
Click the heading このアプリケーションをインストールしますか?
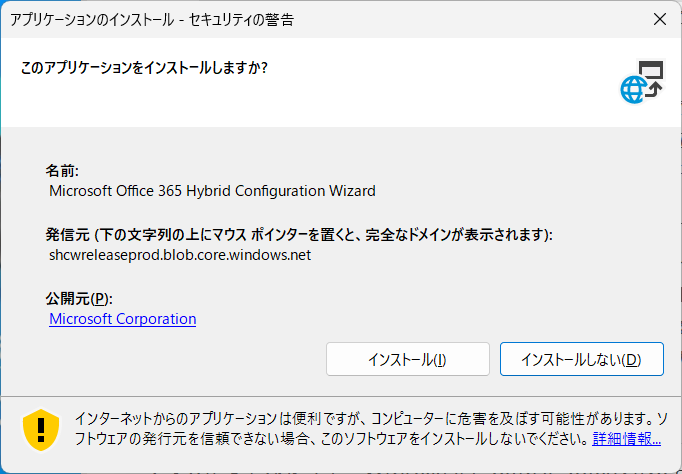point(144,68)
